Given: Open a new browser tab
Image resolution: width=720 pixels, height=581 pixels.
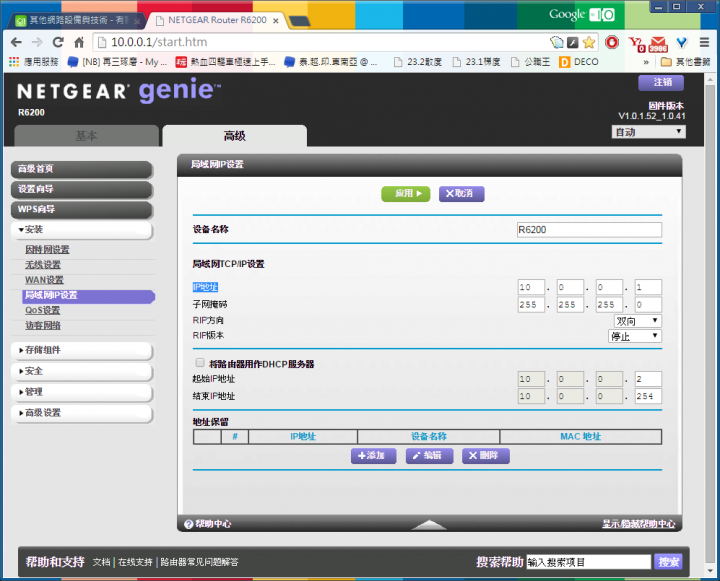Looking at the screenshot, I should [x=299, y=21].
